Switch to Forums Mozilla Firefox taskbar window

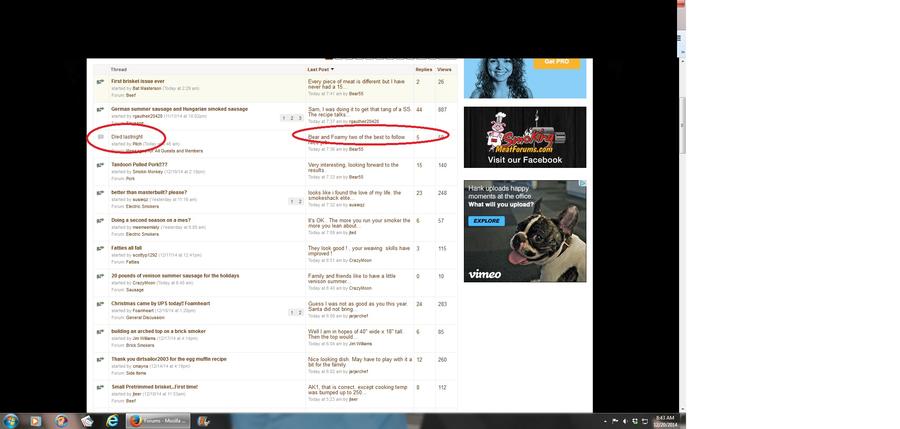click(158, 421)
